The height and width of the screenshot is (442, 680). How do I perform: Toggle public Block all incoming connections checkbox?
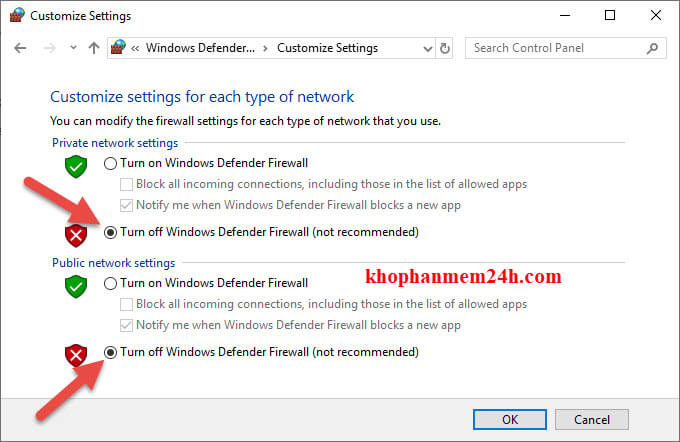[126, 304]
